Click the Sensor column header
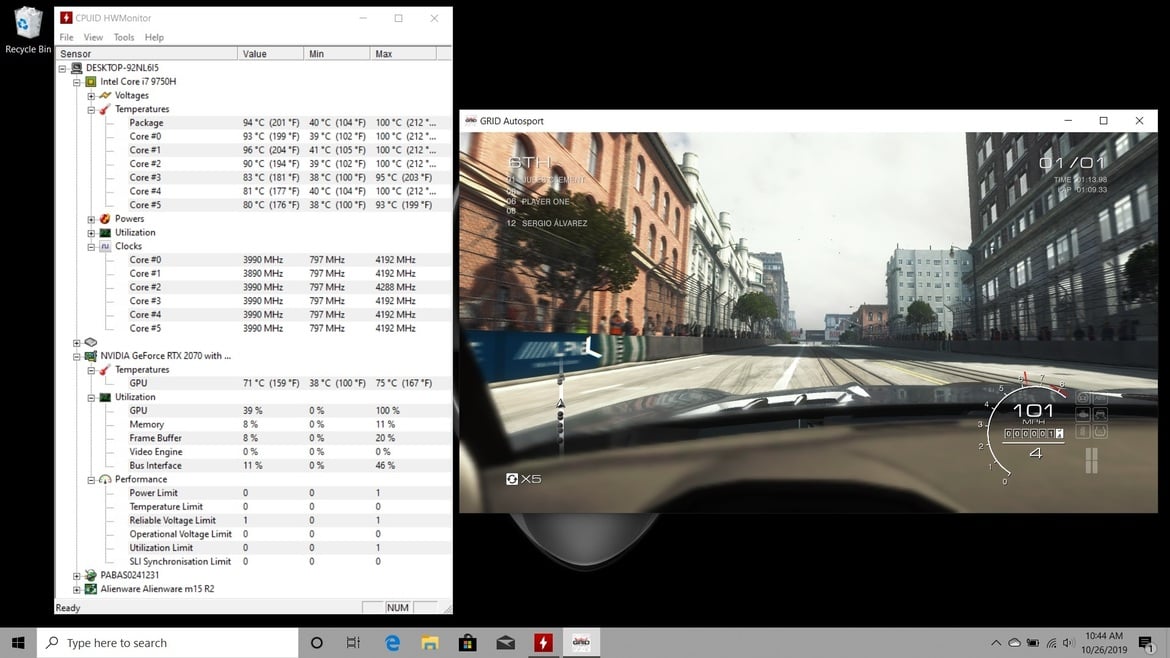 point(147,54)
